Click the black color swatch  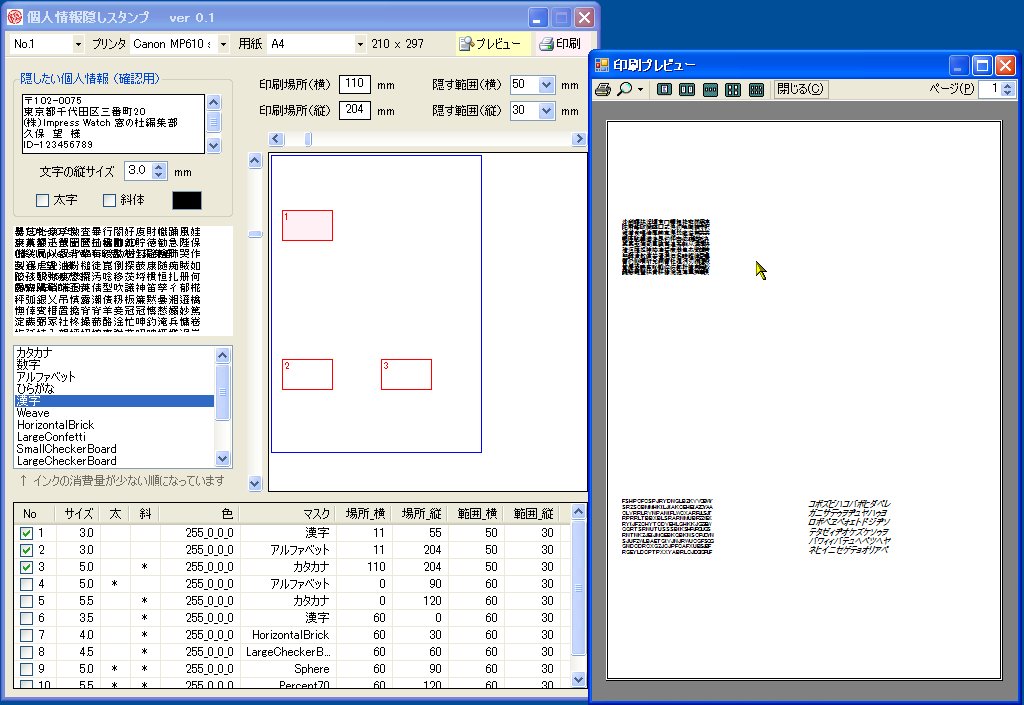[187, 200]
